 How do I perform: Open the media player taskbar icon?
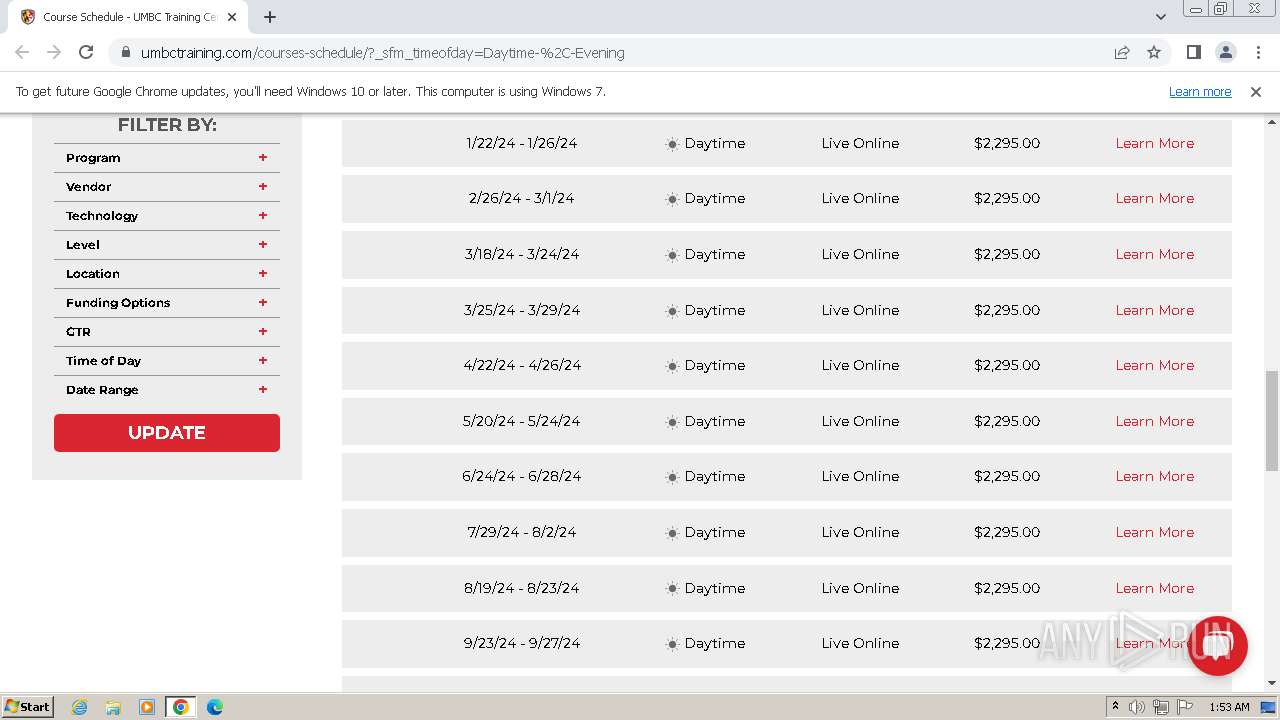(146, 707)
